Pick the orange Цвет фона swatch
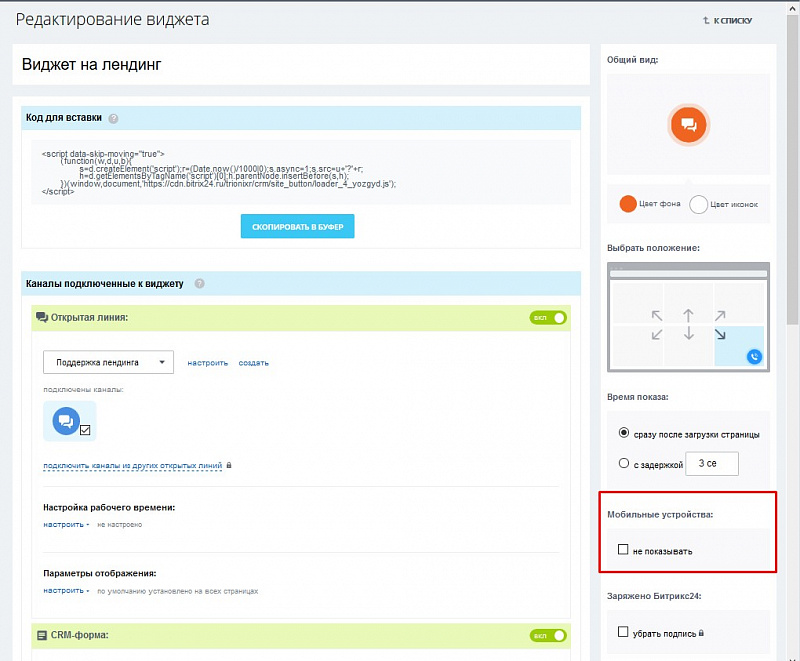This screenshot has height=661, width=800. click(628, 204)
